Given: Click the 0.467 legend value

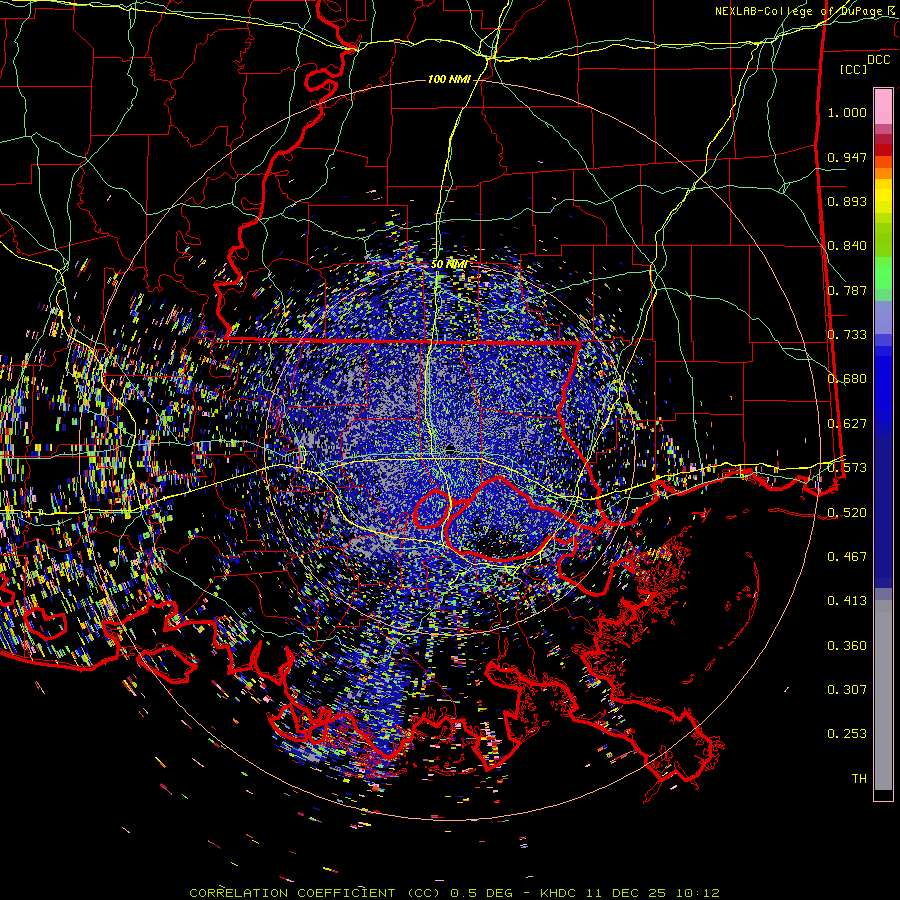Looking at the screenshot, I should [847, 557].
